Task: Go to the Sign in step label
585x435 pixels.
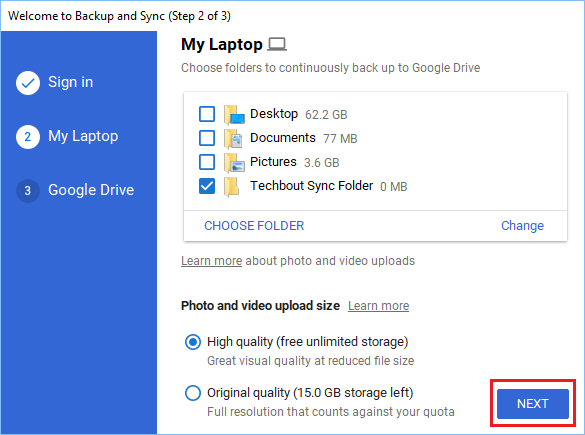Action: (71, 82)
